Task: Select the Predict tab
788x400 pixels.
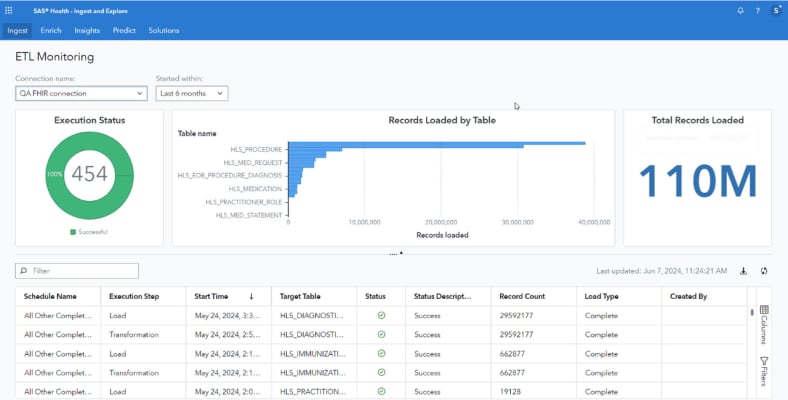Action: (124, 30)
